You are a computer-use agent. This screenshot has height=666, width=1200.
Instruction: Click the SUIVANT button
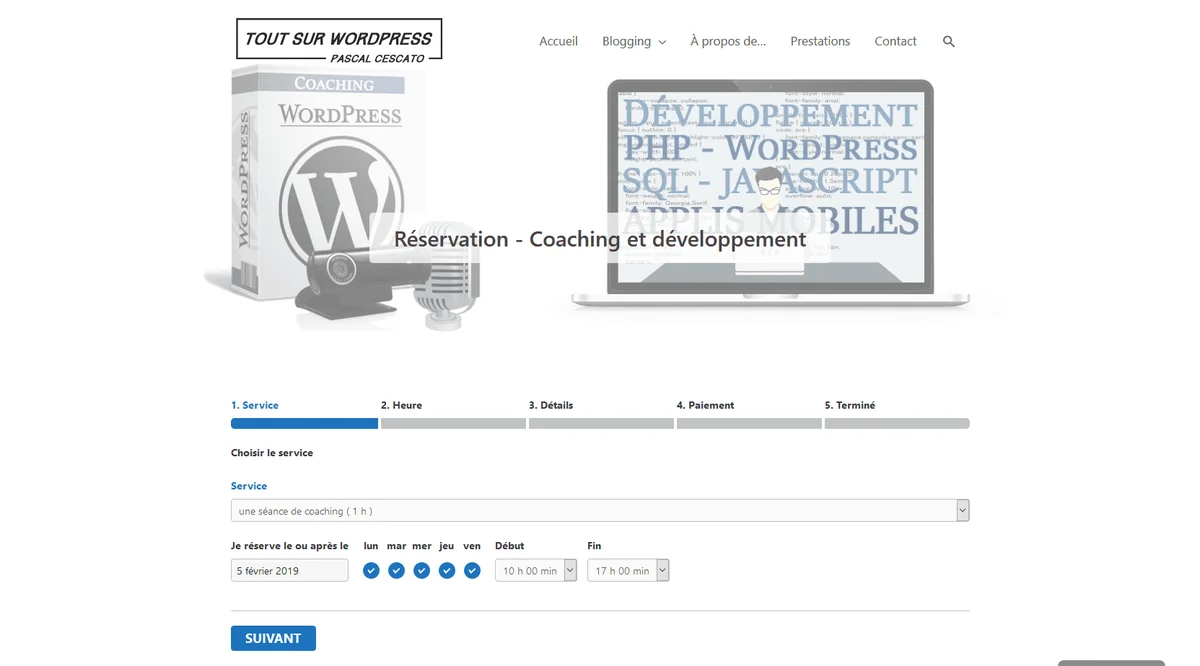273,638
